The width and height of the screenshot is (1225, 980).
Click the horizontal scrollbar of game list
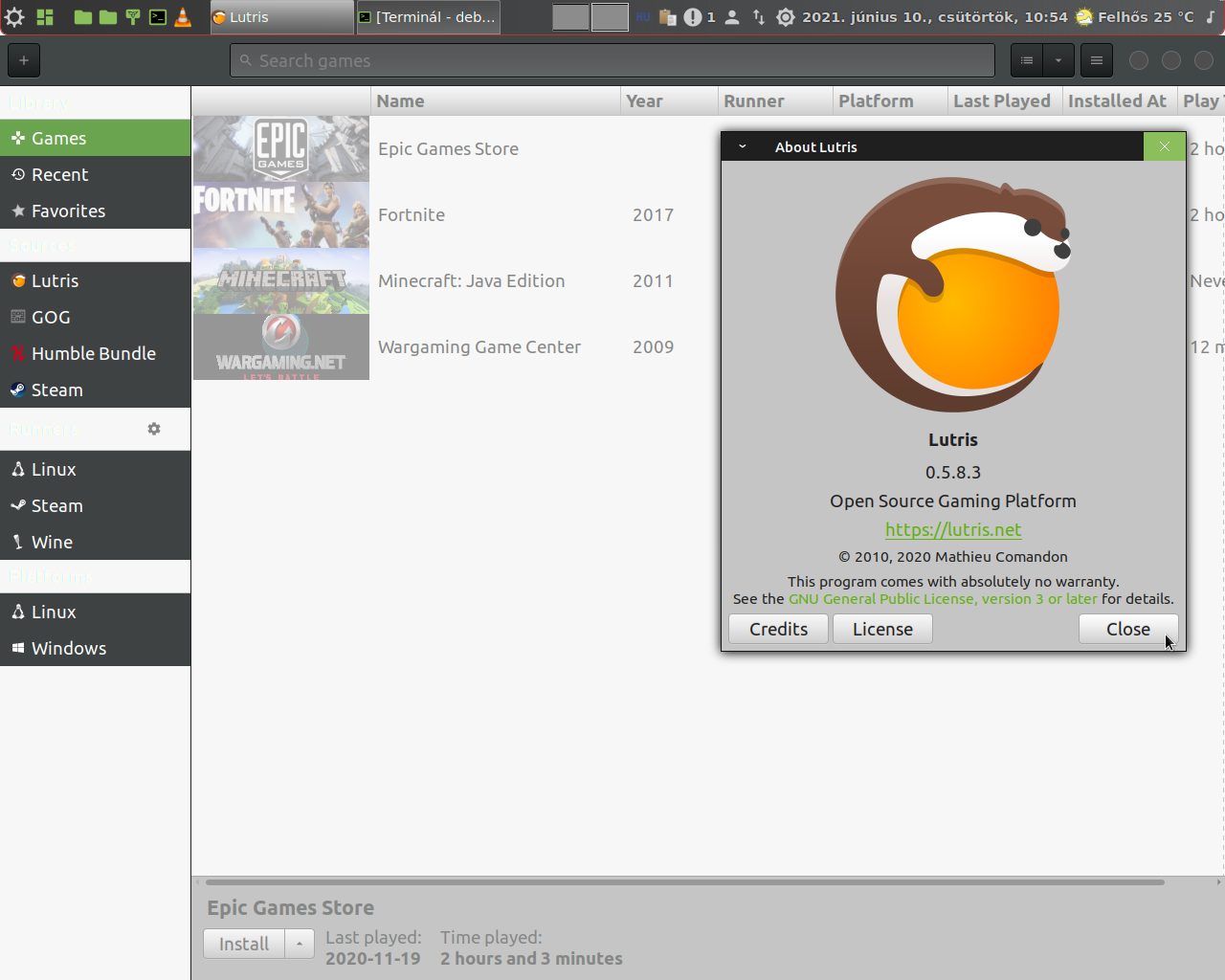pos(685,882)
